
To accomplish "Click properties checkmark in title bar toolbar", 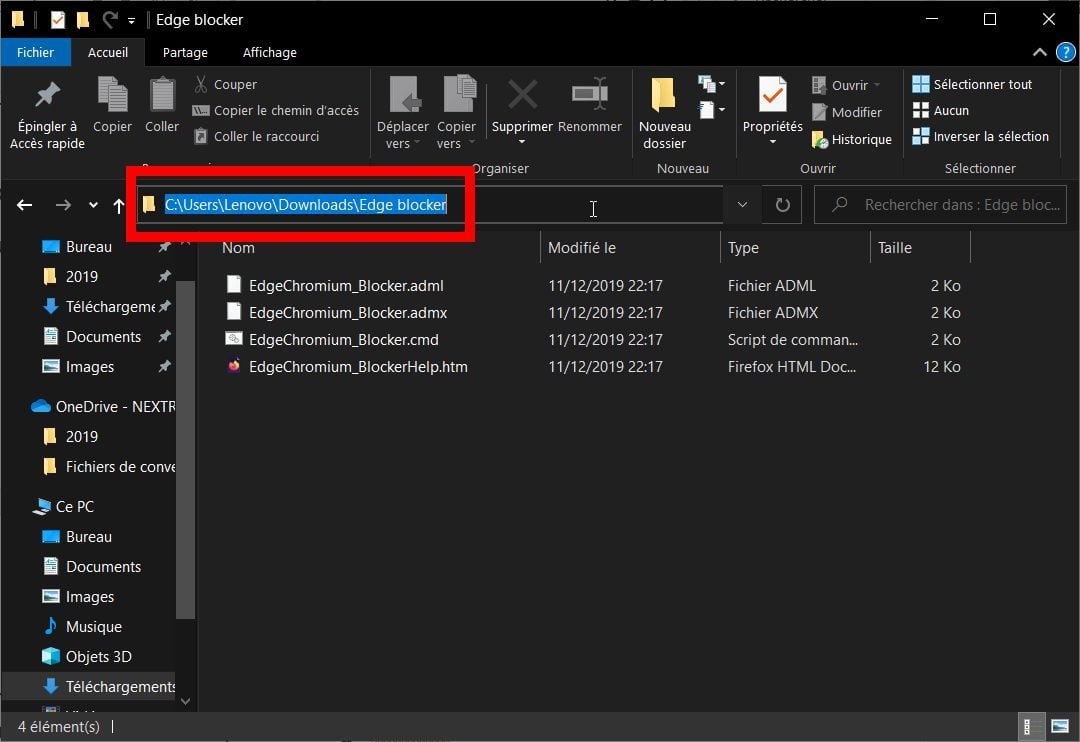I will pyautogui.click(x=58, y=20).
